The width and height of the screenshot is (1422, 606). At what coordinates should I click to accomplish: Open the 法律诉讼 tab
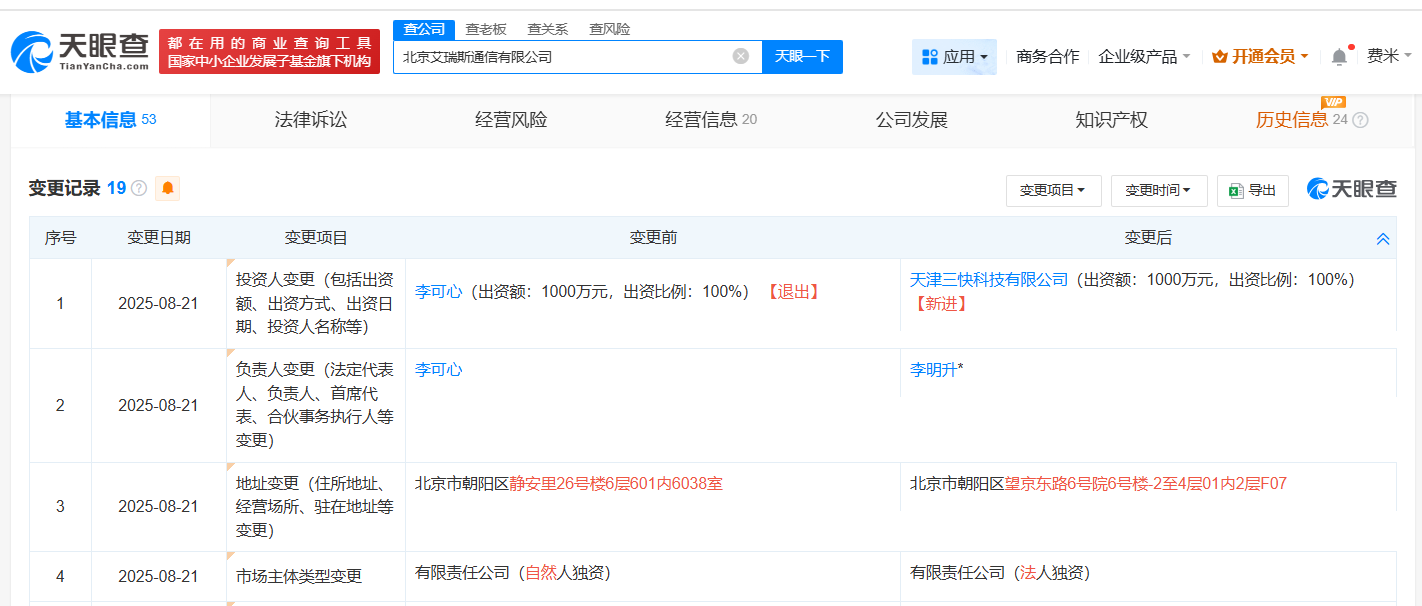pos(310,119)
